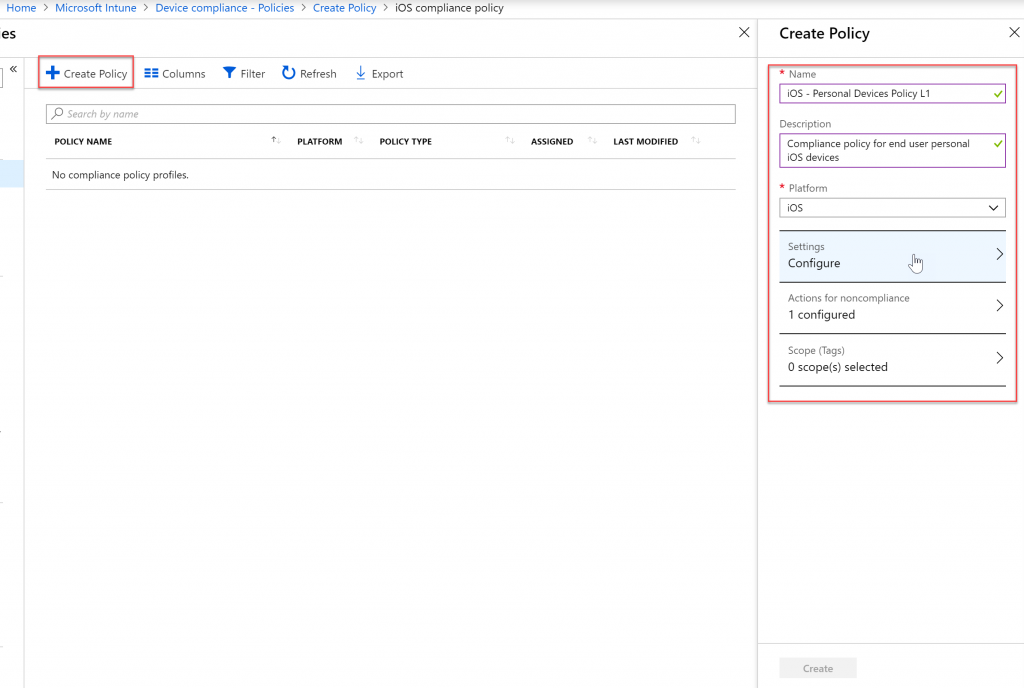Viewport: 1024px width, 688px height.
Task: Click the LAST MODIFIED column header
Action: [645, 141]
